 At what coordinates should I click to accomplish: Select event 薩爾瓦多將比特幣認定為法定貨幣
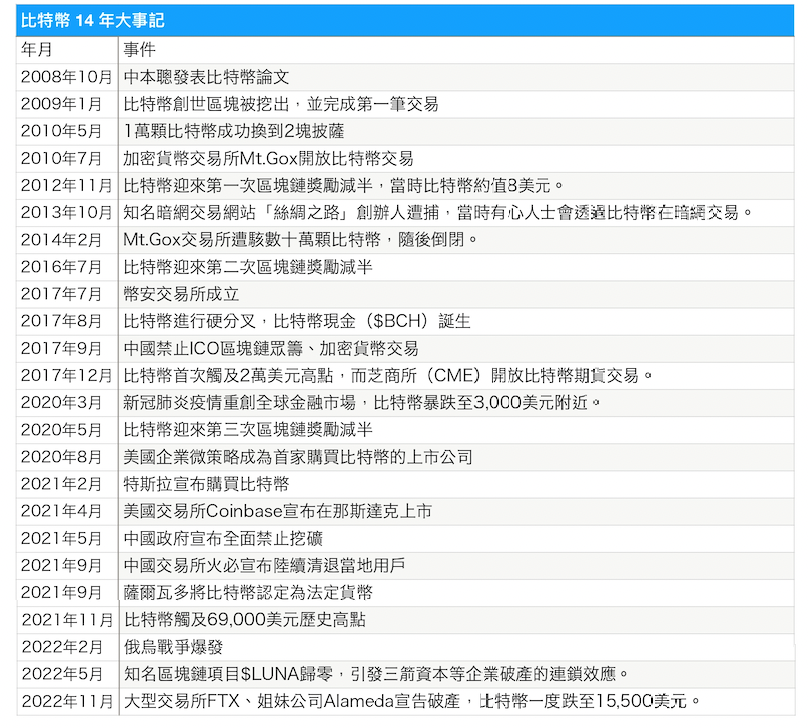point(248,593)
